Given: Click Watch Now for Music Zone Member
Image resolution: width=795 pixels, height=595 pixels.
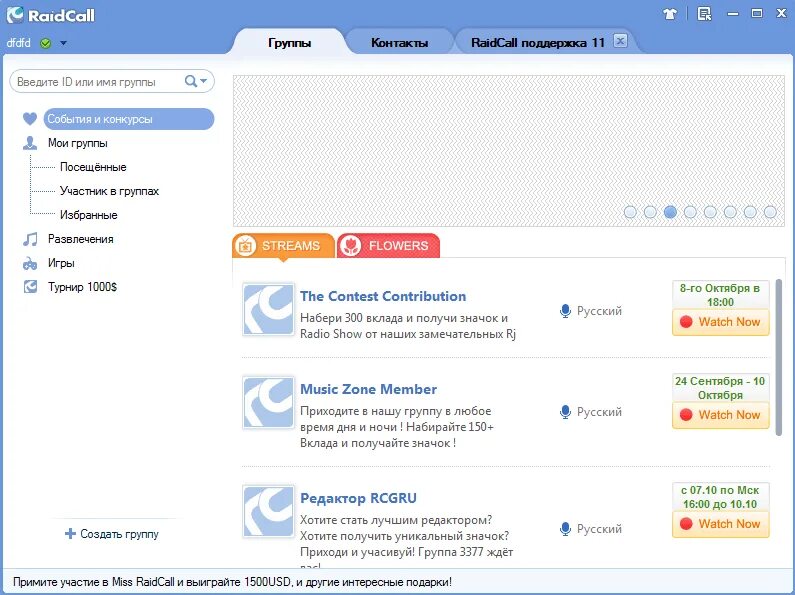Looking at the screenshot, I should [x=720, y=415].
